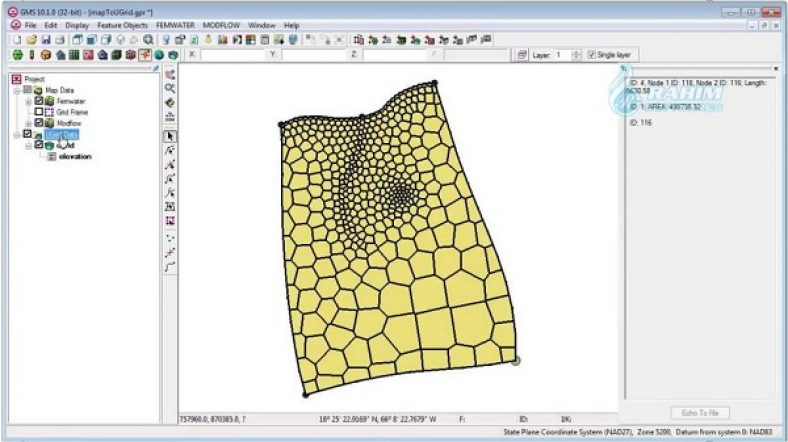Open the MODFLOW menu
788x442 pixels.
(x=221, y=25)
